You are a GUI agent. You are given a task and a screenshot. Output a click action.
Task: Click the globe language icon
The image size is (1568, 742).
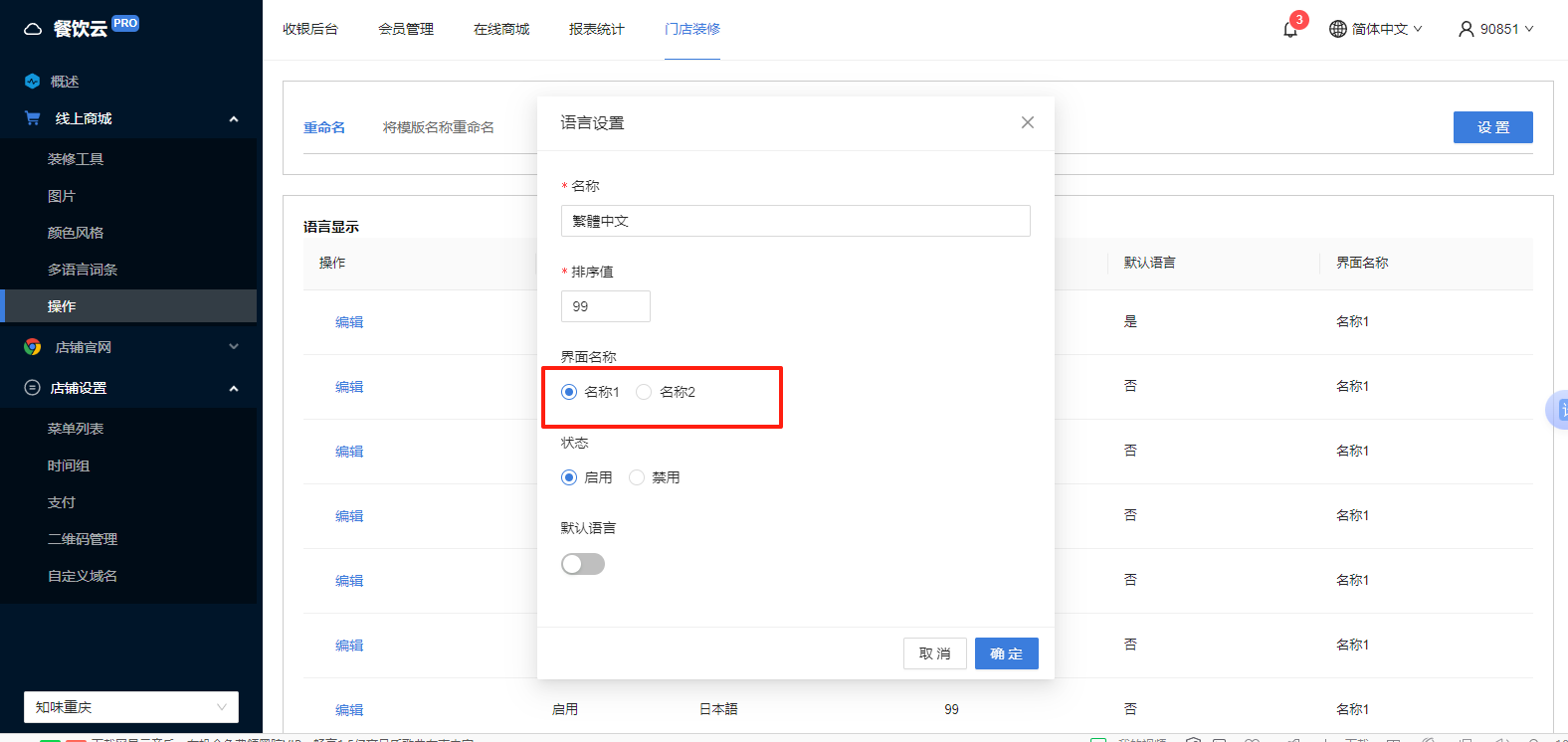pyautogui.click(x=1338, y=29)
